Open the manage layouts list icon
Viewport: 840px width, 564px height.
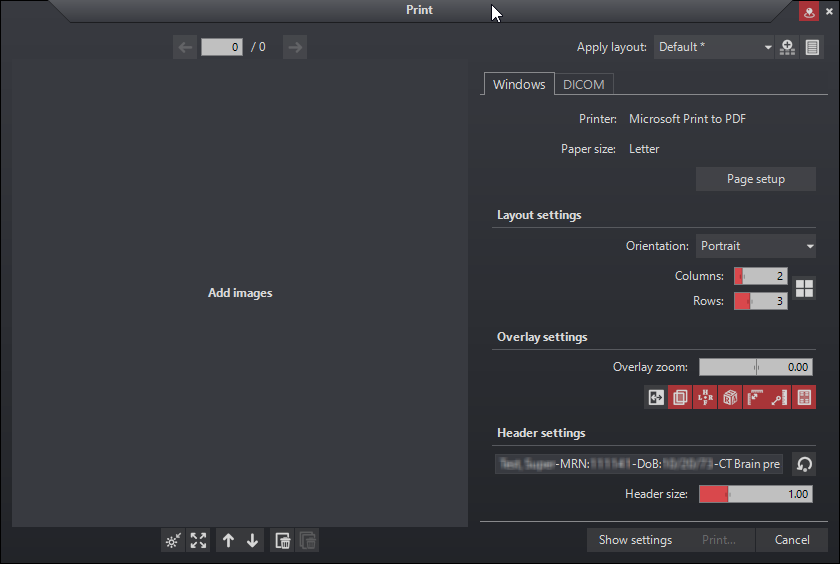tap(812, 47)
